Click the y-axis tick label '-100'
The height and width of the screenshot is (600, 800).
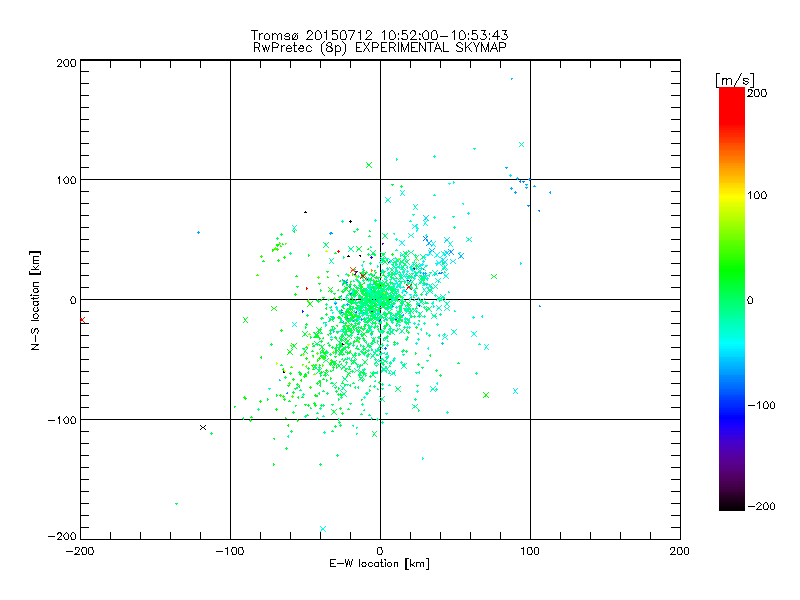62,420
